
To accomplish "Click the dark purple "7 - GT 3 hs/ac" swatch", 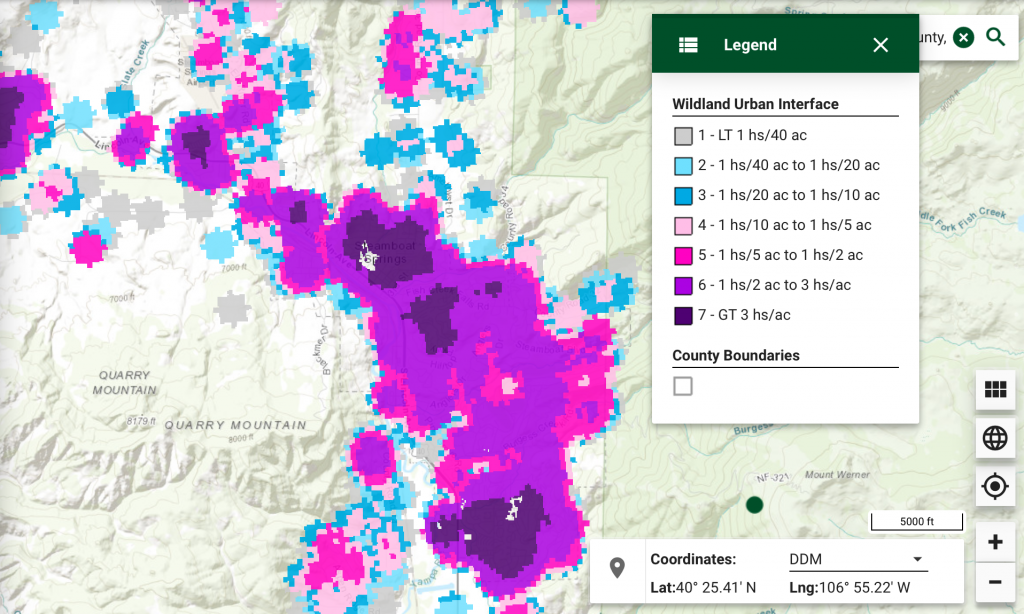I will (683, 314).
